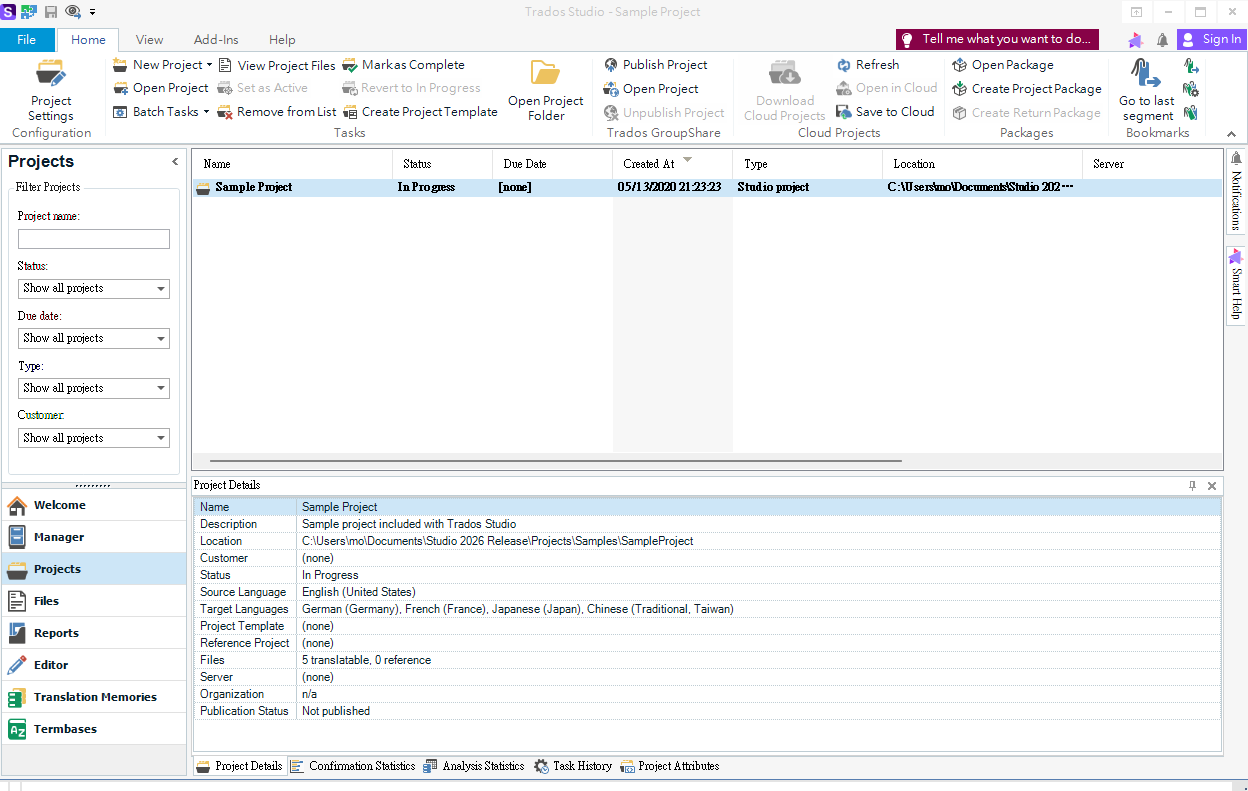Image resolution: width=1248 pixels, height=791 pixels.
Task: Click the top small bookmark icon in Bookmarks group
Action: pos(1191,66)
